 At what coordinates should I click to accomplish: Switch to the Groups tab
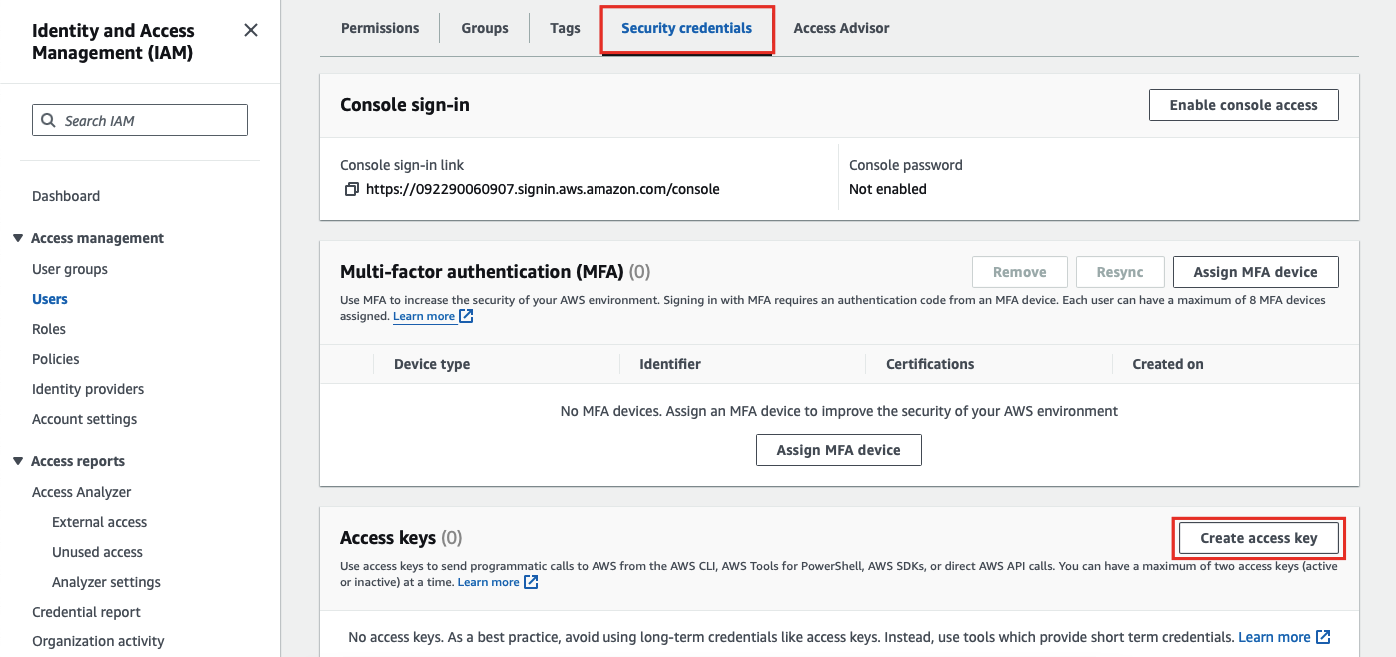485,28
